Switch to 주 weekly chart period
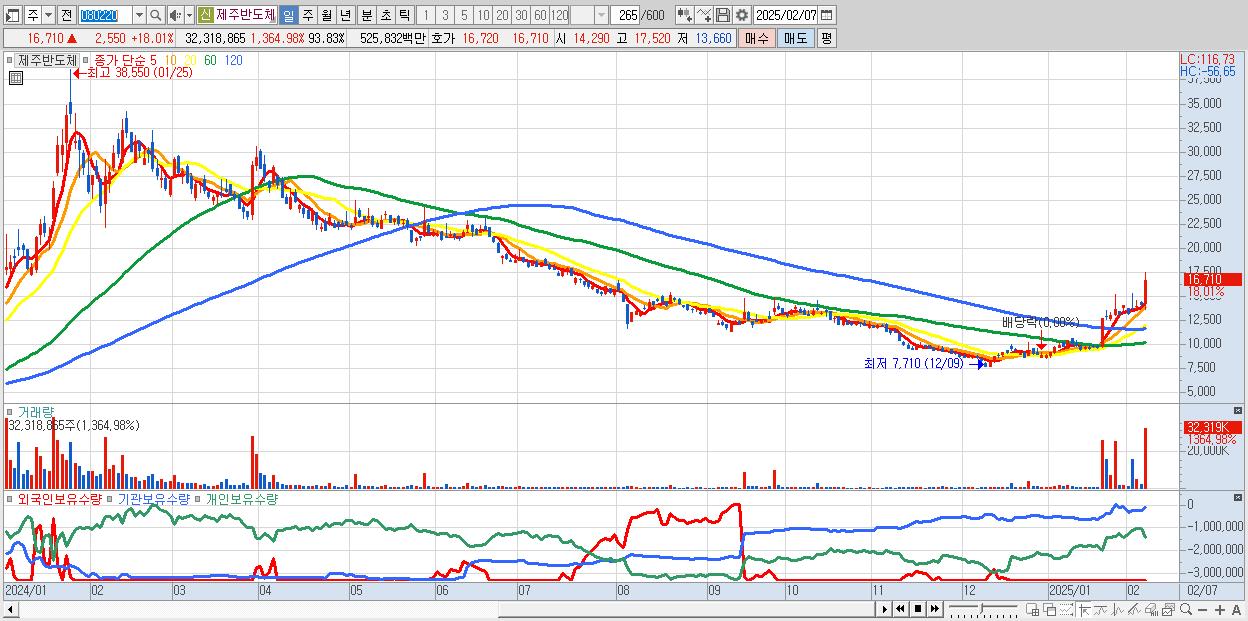 click(x=307, y=15)
